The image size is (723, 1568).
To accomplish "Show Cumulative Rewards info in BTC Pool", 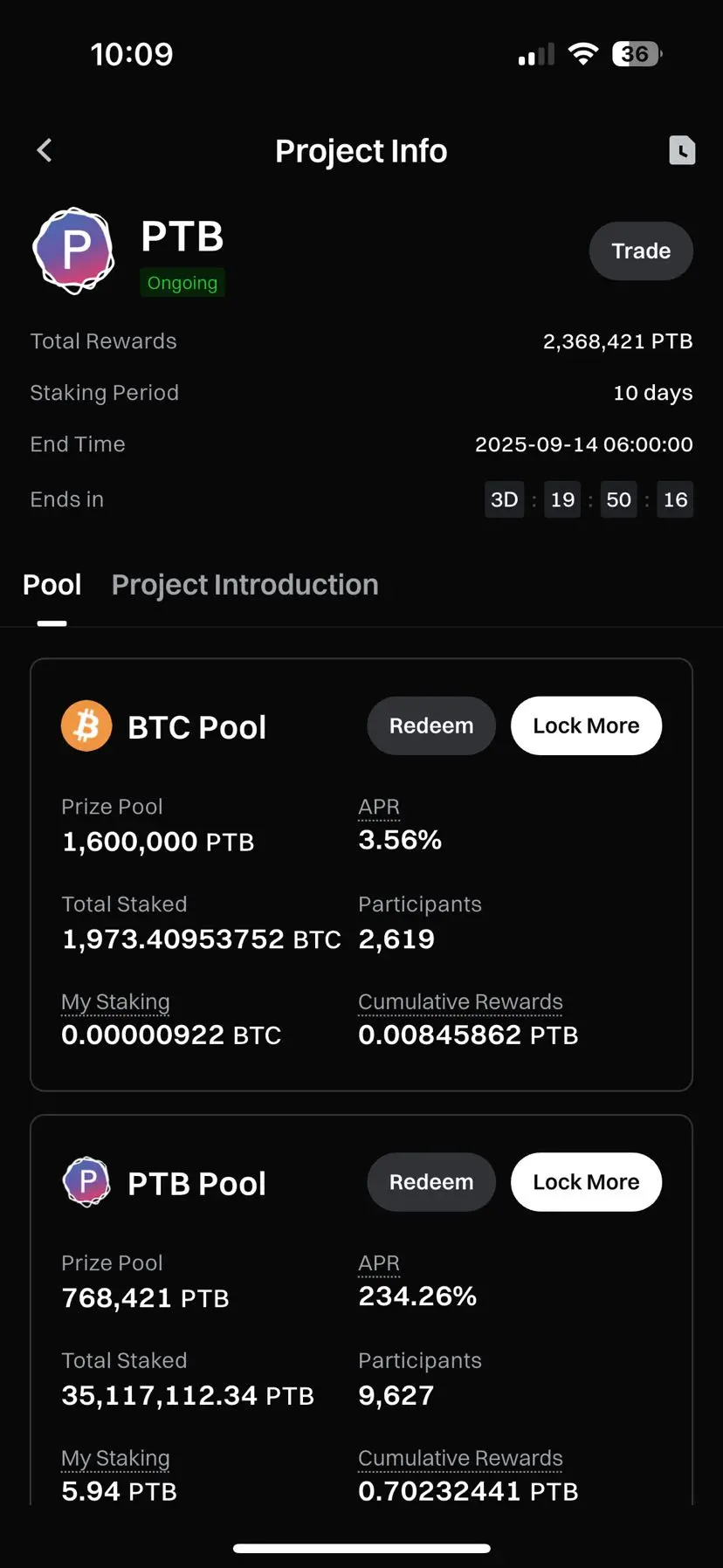I will click(460, 1002).
